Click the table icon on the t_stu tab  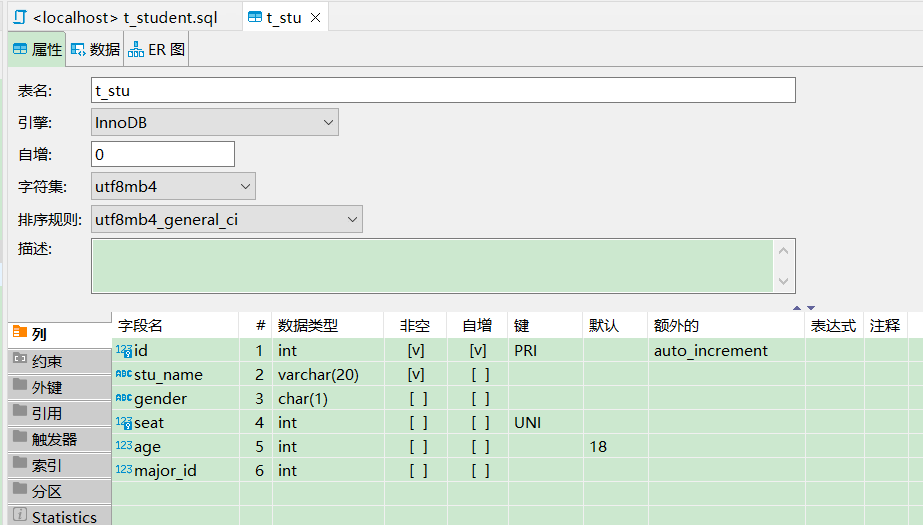255,17
